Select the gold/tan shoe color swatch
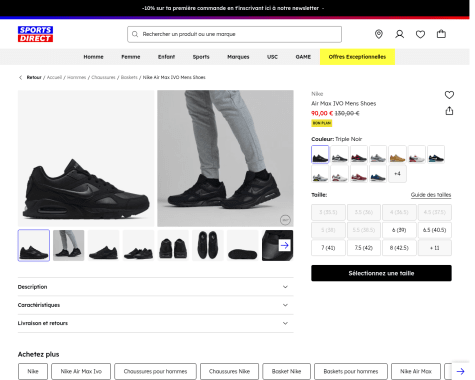This screenshot has height=380, width=475. [397, 154]
